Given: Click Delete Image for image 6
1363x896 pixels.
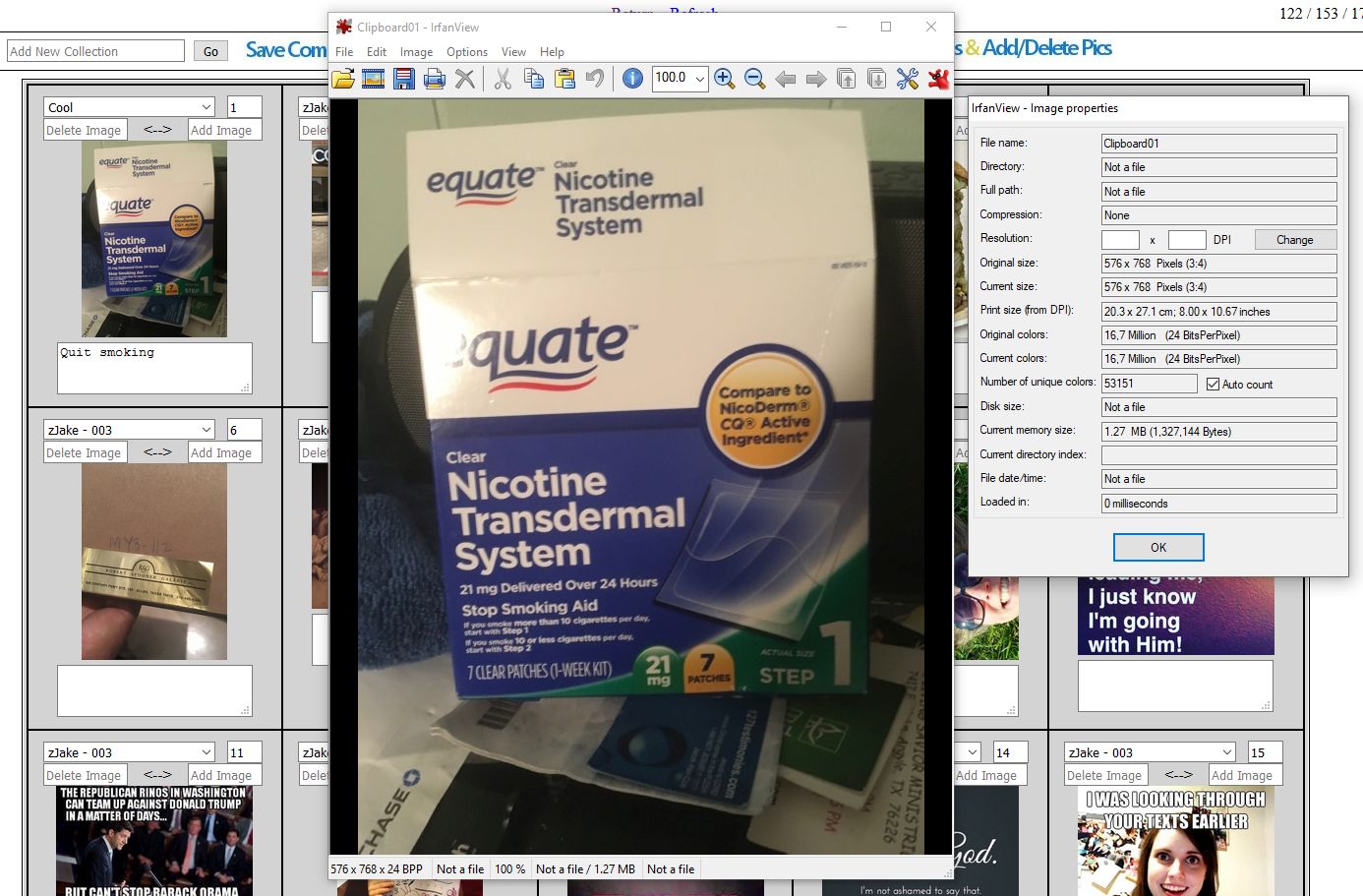Looking at the screenshot, I should pyautogui.click(x=84, y=452).
